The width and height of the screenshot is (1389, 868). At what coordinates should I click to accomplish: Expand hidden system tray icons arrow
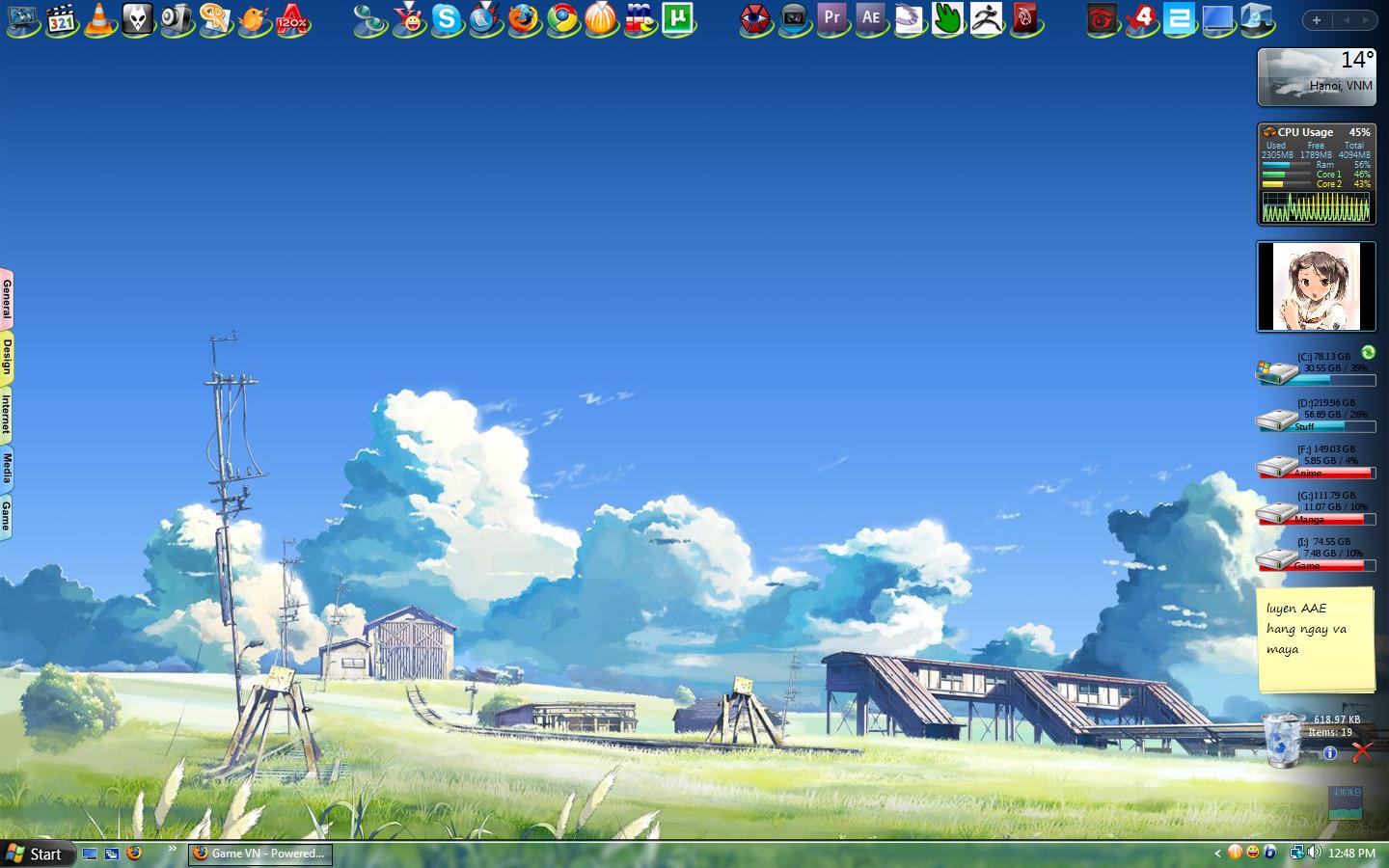tap(1217, 854)
